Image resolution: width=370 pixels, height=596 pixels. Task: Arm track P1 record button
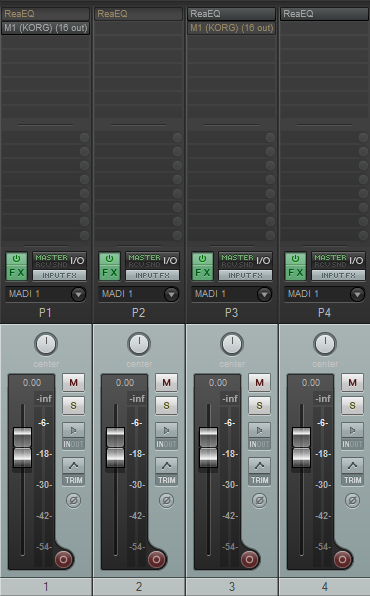click(x=63, y=559)
